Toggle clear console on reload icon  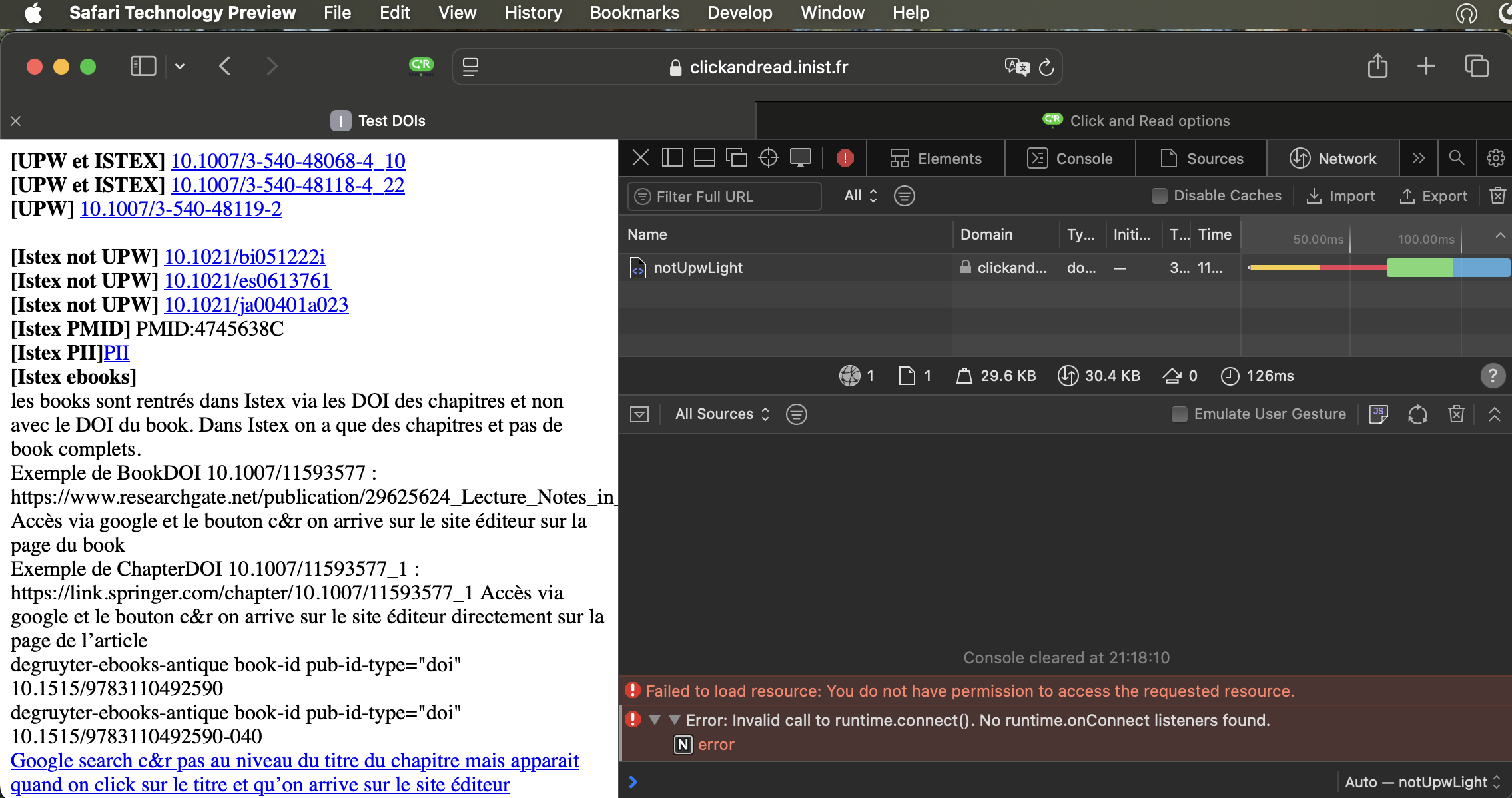coord(1417,414)
